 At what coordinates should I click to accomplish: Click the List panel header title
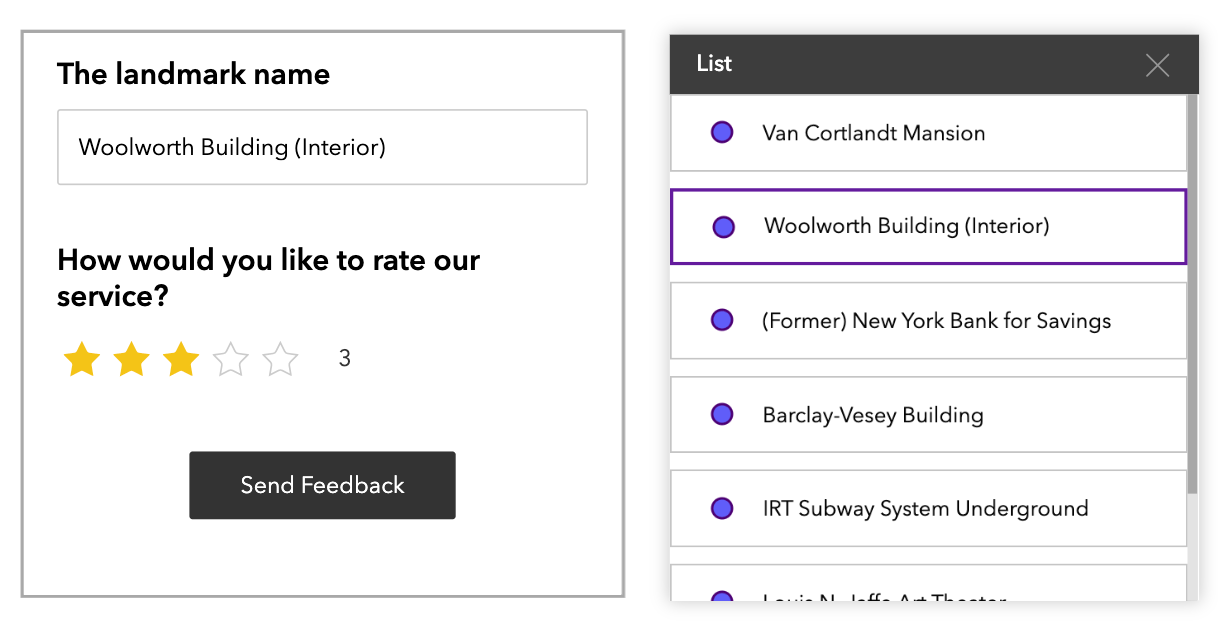[713, 64]
